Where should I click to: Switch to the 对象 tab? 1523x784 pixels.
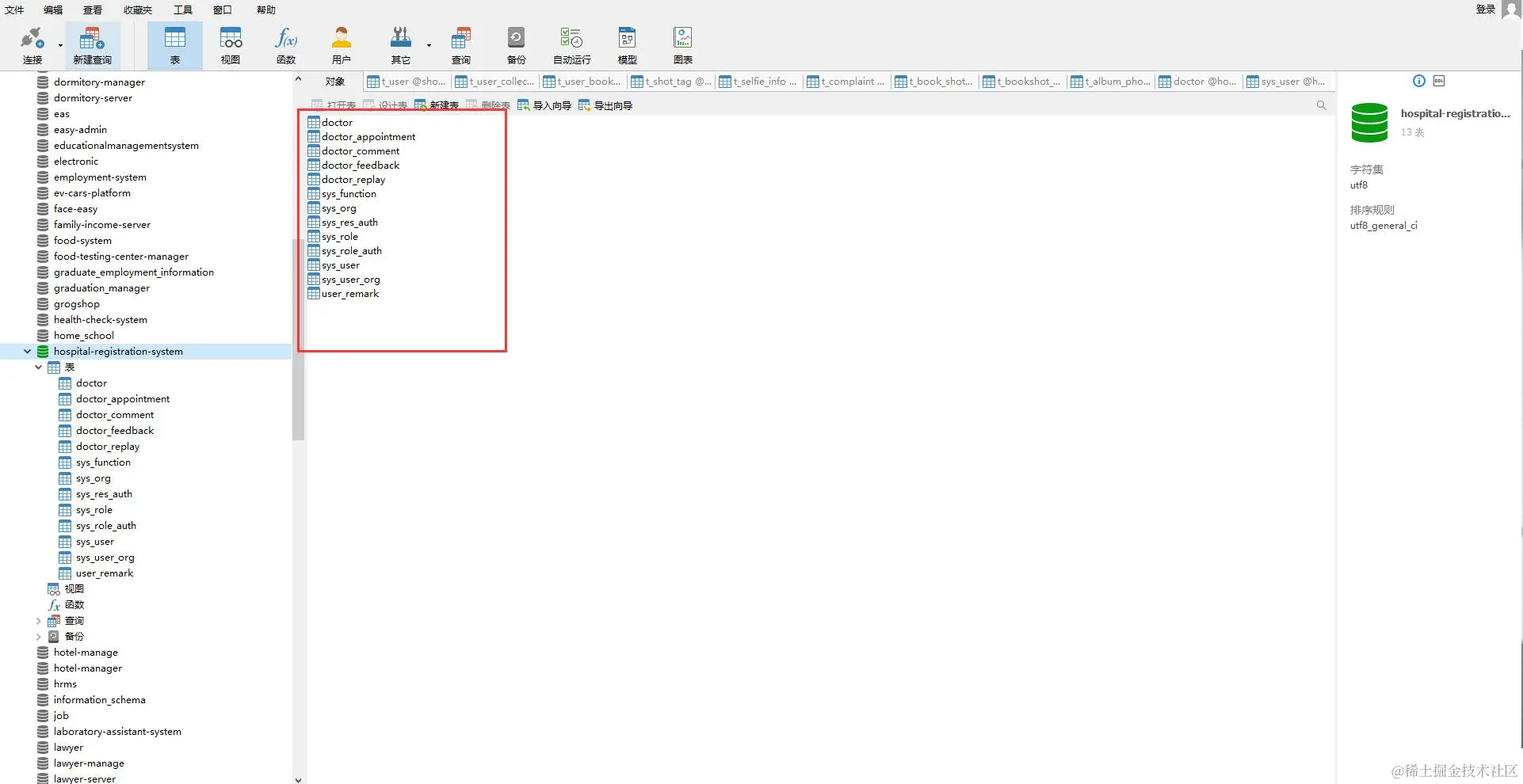point(335,82)
